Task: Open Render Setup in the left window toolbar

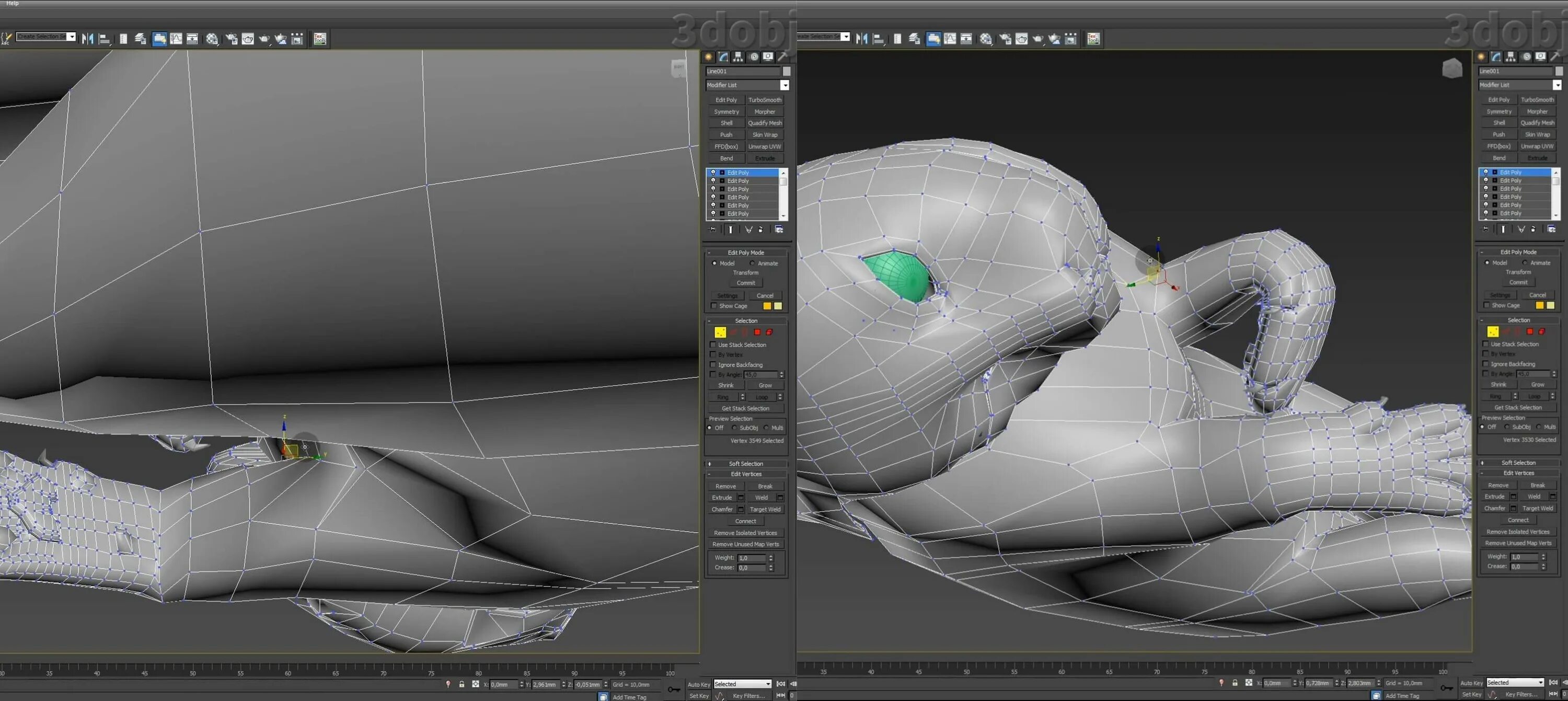Action: (x=232, y=39)
